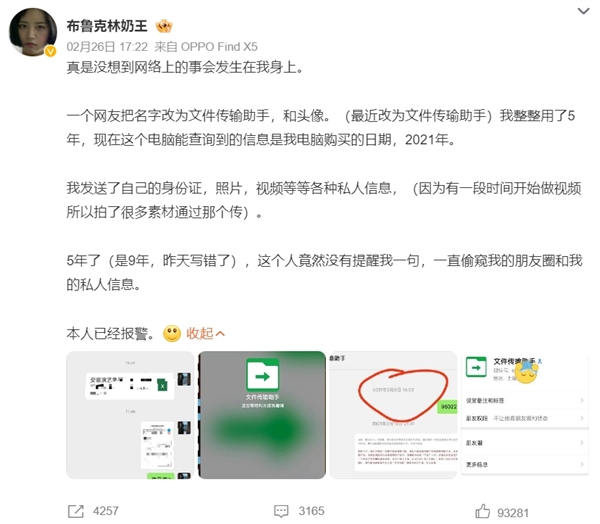Click the smiley emoji in post
600x524 pixels.
click(172, 333)
